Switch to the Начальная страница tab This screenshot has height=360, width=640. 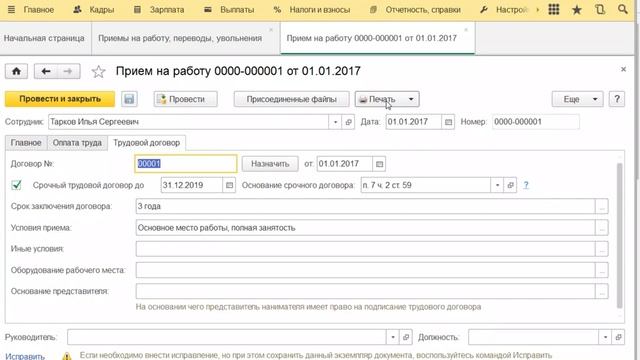tap(44, 38)
